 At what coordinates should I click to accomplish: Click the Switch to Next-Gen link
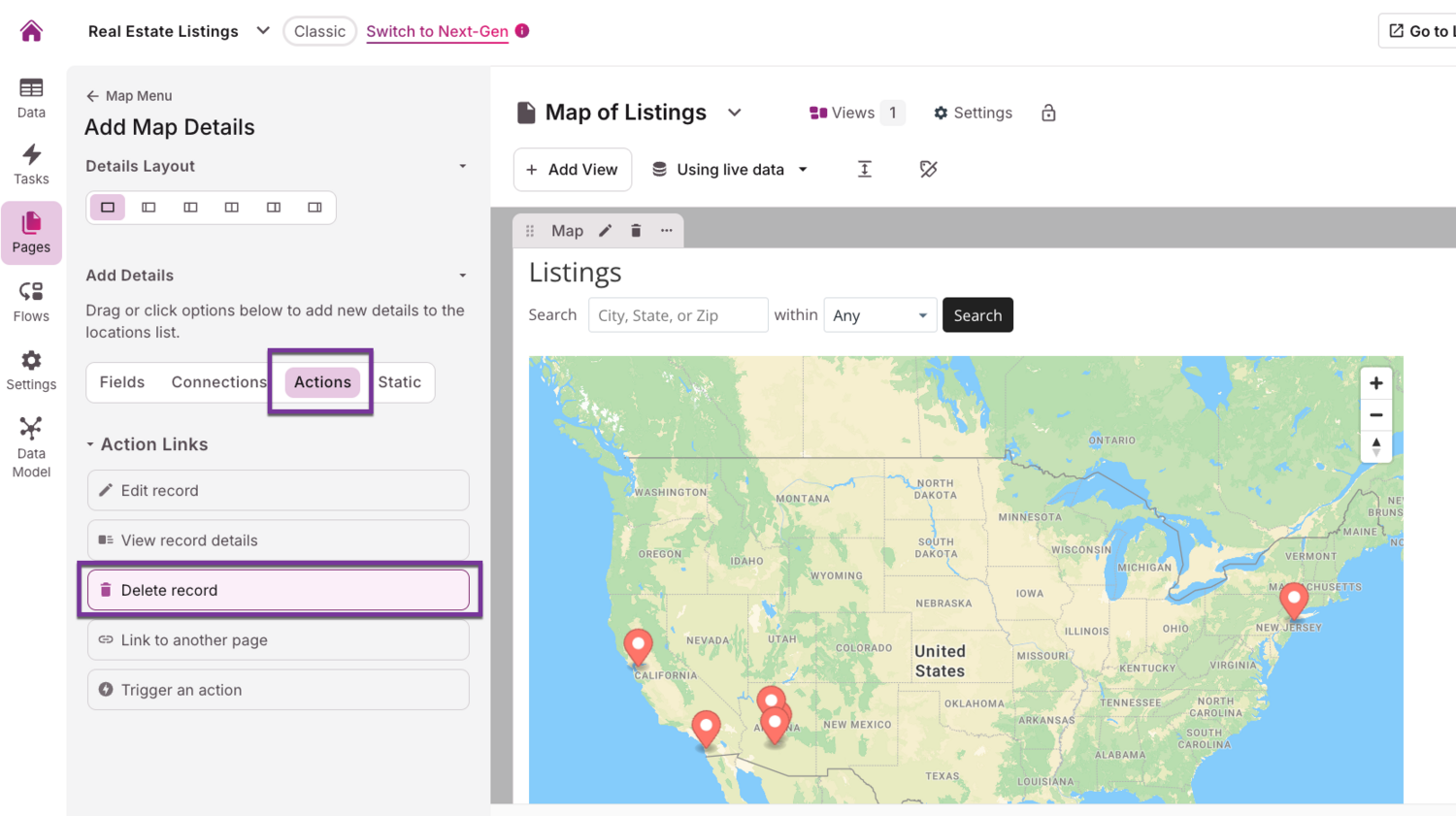[x=437, y=31]
